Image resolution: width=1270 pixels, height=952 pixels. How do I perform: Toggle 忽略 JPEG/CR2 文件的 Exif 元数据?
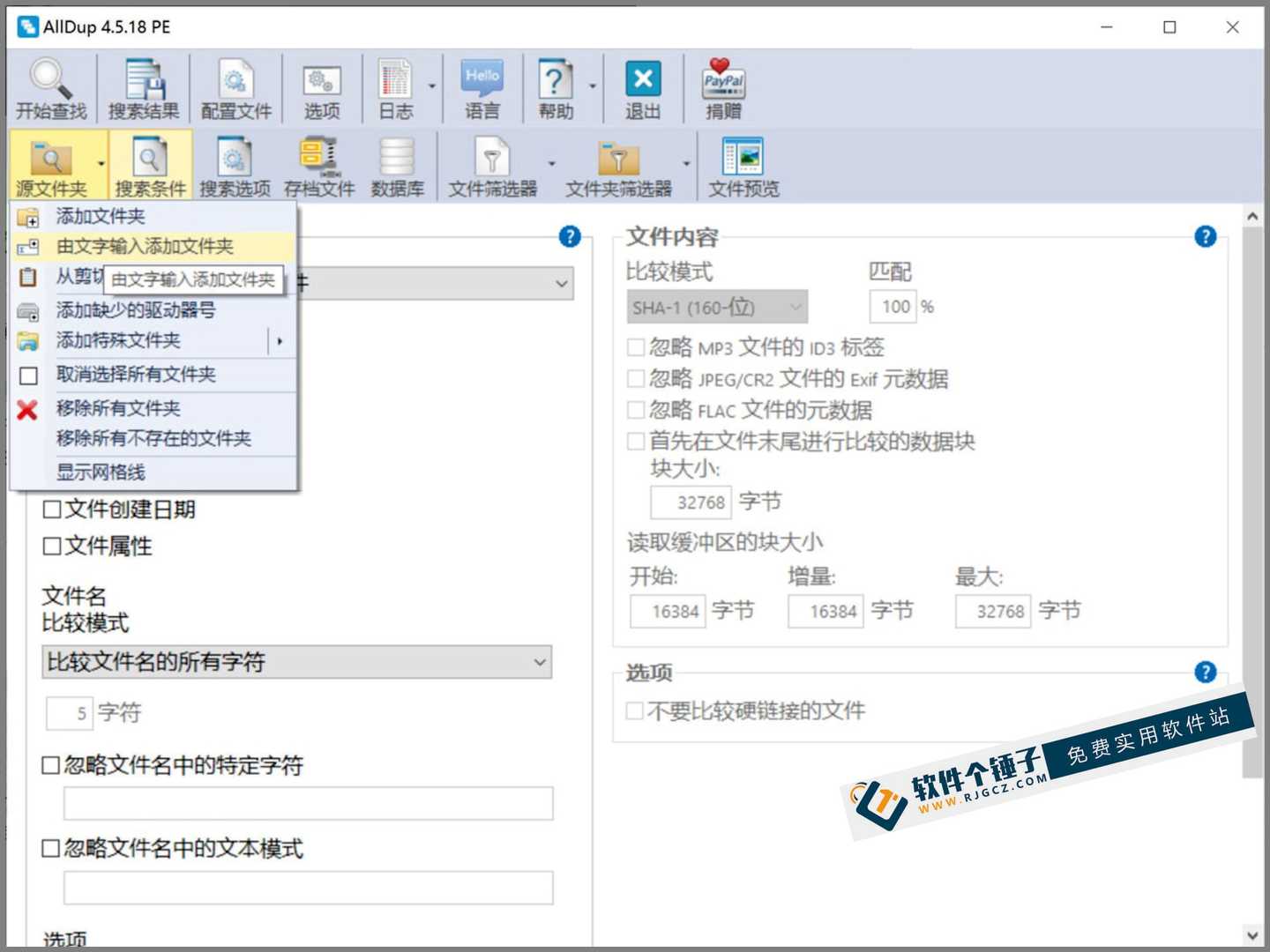coord(635,379)
